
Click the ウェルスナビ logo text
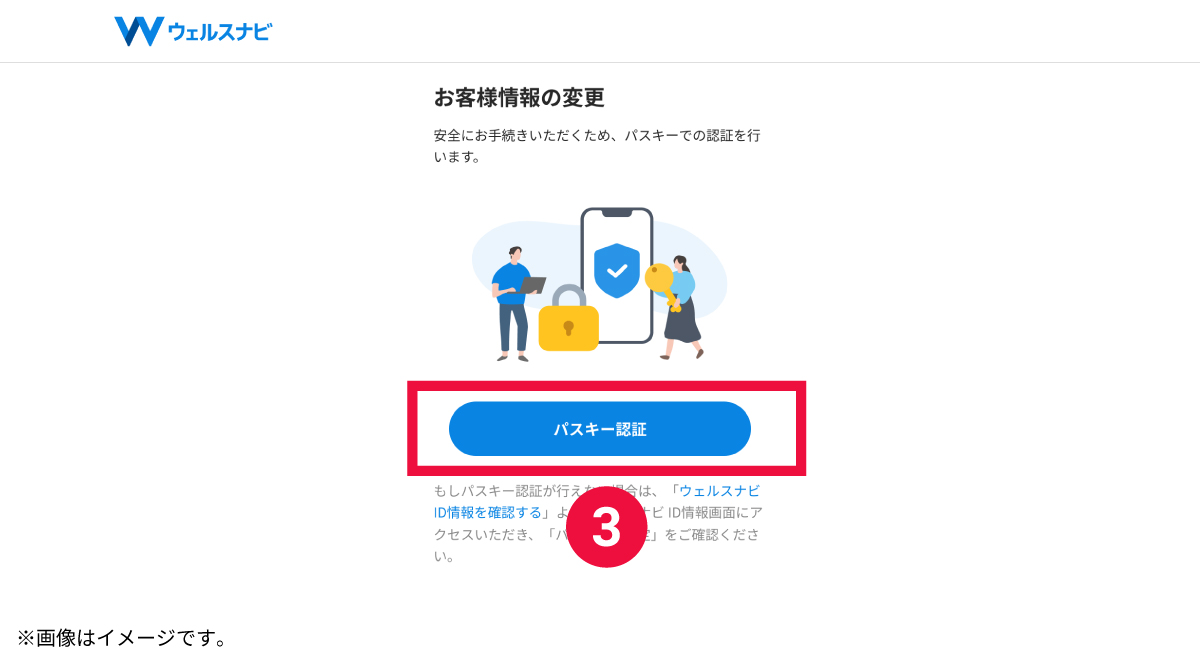point(220,32)
